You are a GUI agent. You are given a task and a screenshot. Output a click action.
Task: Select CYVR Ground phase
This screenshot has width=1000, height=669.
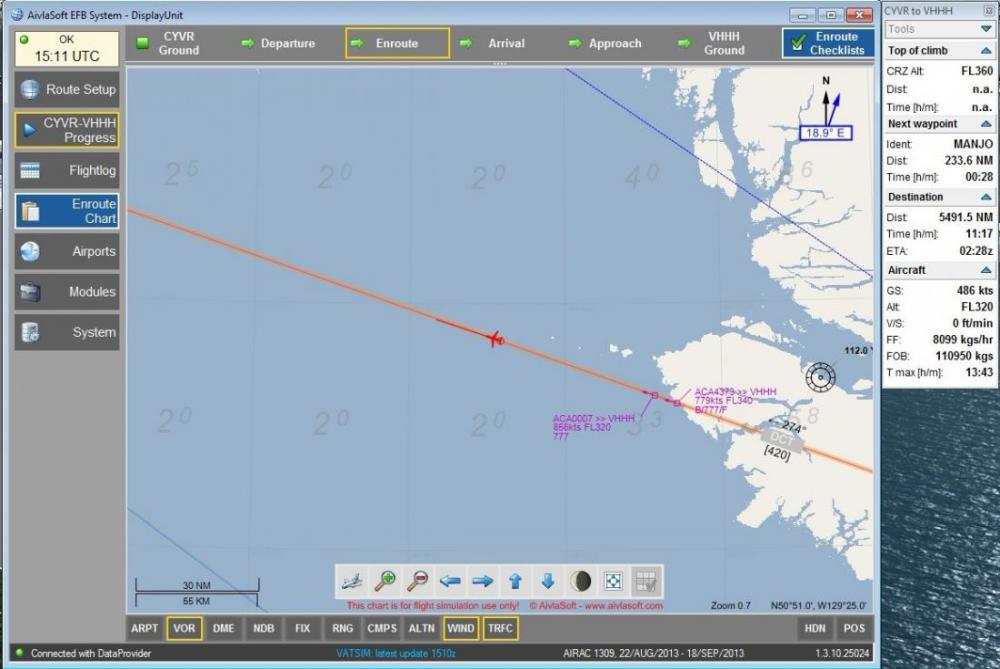tap(179, 43)
